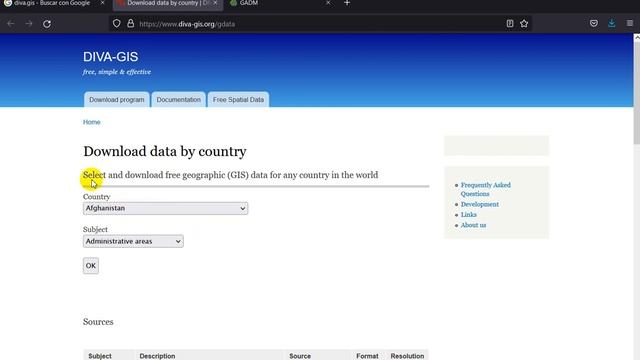Click the browser forward arrow
This screenshot has width=640, height=360.
pos(29,24)
